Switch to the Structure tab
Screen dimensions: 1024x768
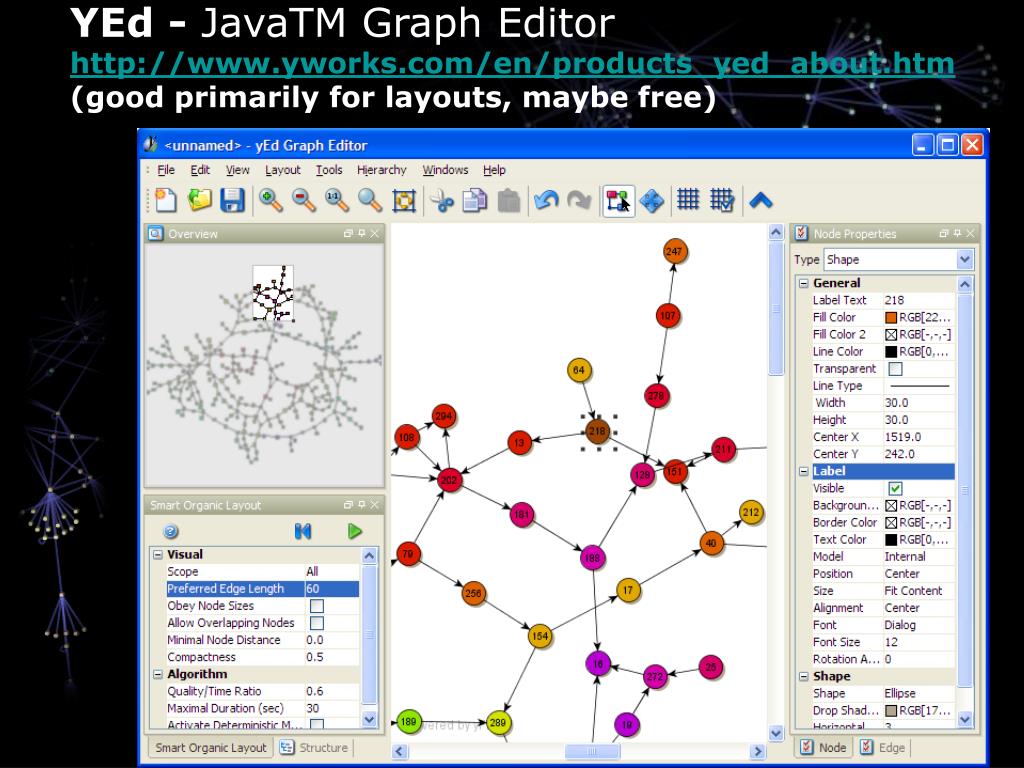(315, 748)
